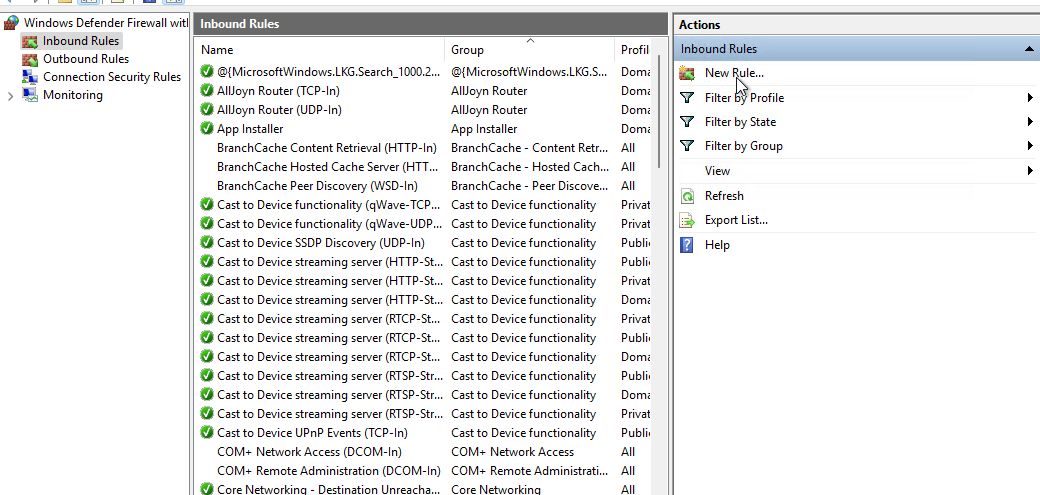Click green check icon for AllJoyn Router (UDP-In)
The width and height of the screenshot is (1040, 495).
(x=207, y=109)
